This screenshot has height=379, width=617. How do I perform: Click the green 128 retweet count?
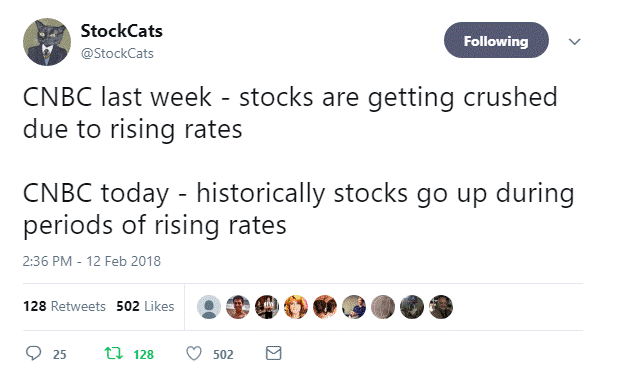pyautogui.click(x=144, y=355)
